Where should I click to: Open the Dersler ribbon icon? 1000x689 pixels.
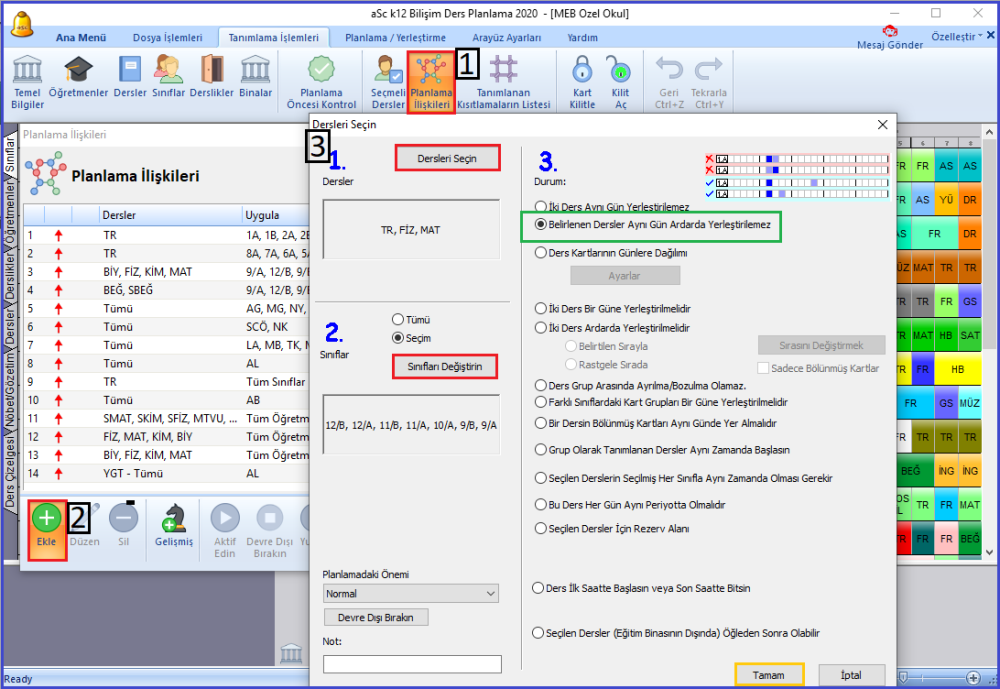130,77
